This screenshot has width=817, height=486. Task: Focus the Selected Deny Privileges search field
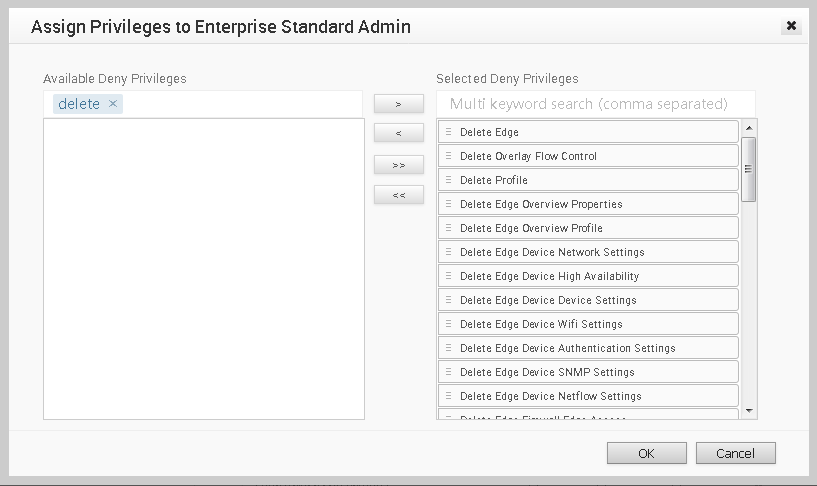point(596,104)
